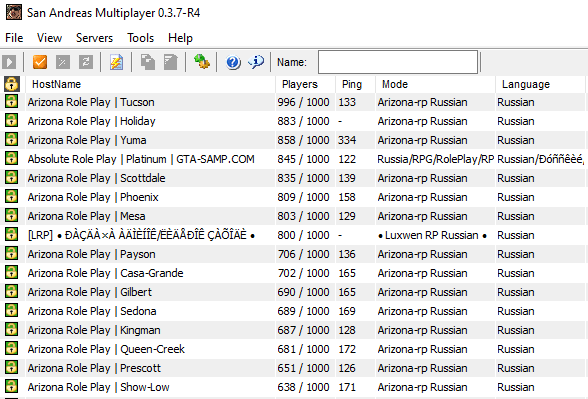
Task: Click the 996 / 1000 players cell
Action: pyautogui.click(x=303, y=102)
